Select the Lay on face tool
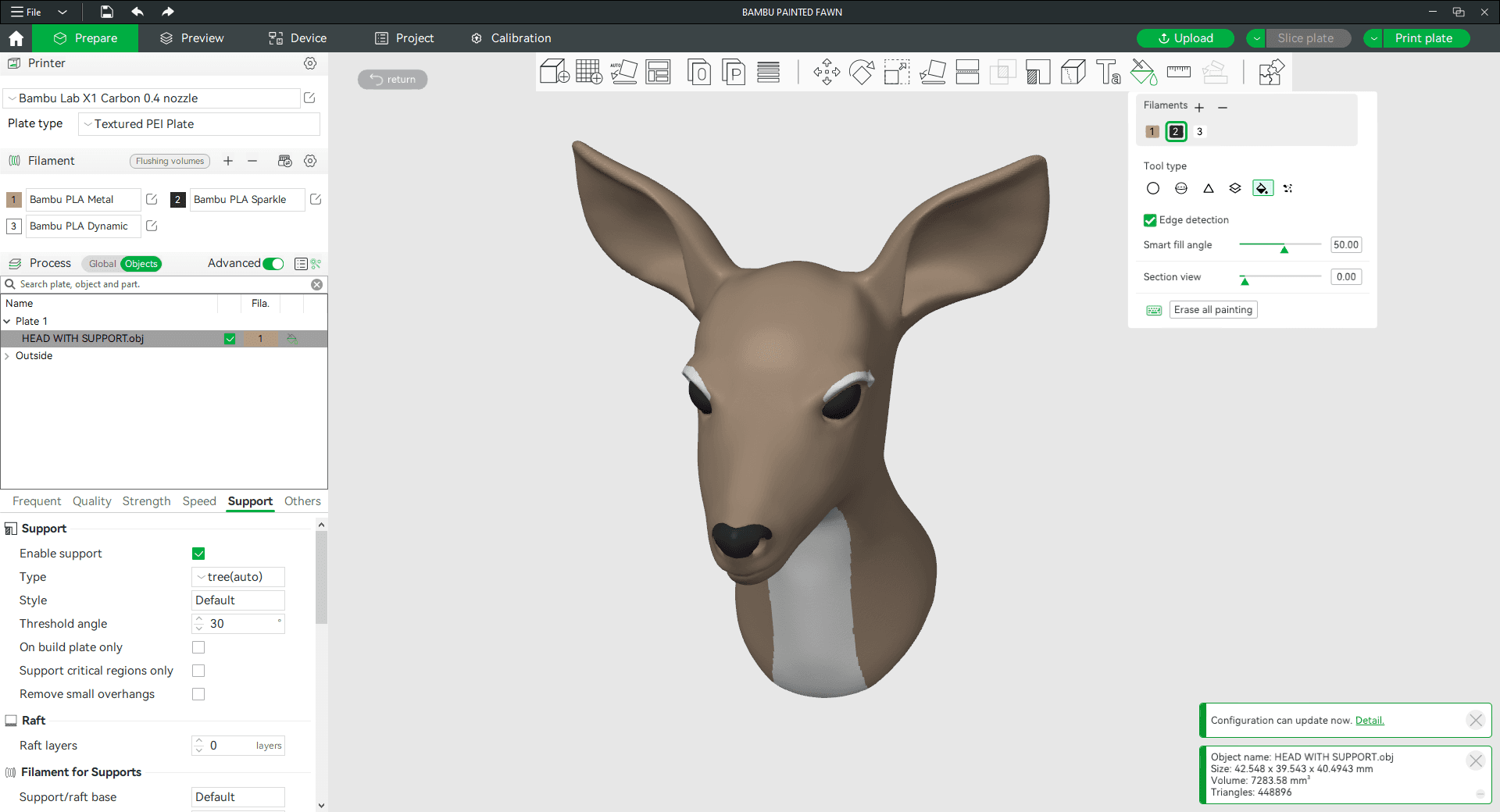Image resolution: width=1500 pixels, height=812 pixels. click(x=932, y=72)
